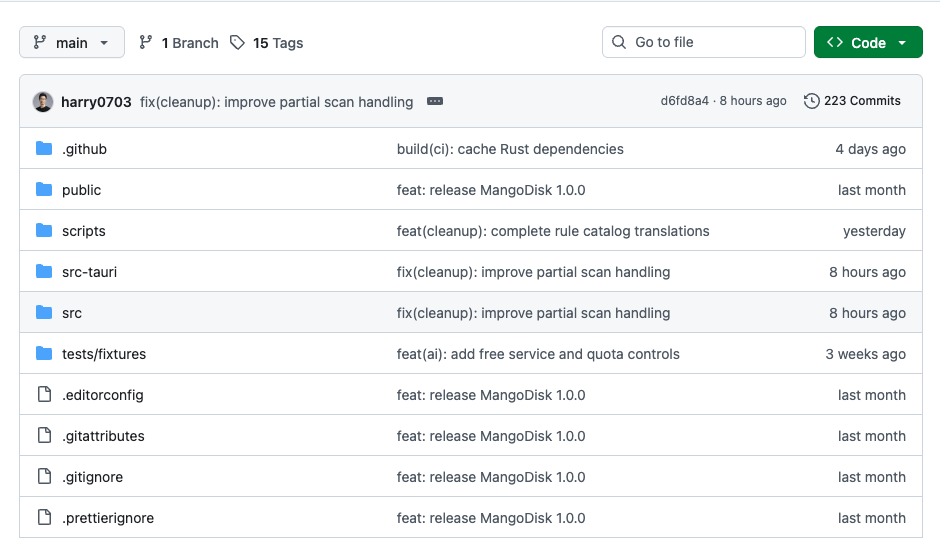Open the .prettierignore file
940x538 pixels.
108,518
